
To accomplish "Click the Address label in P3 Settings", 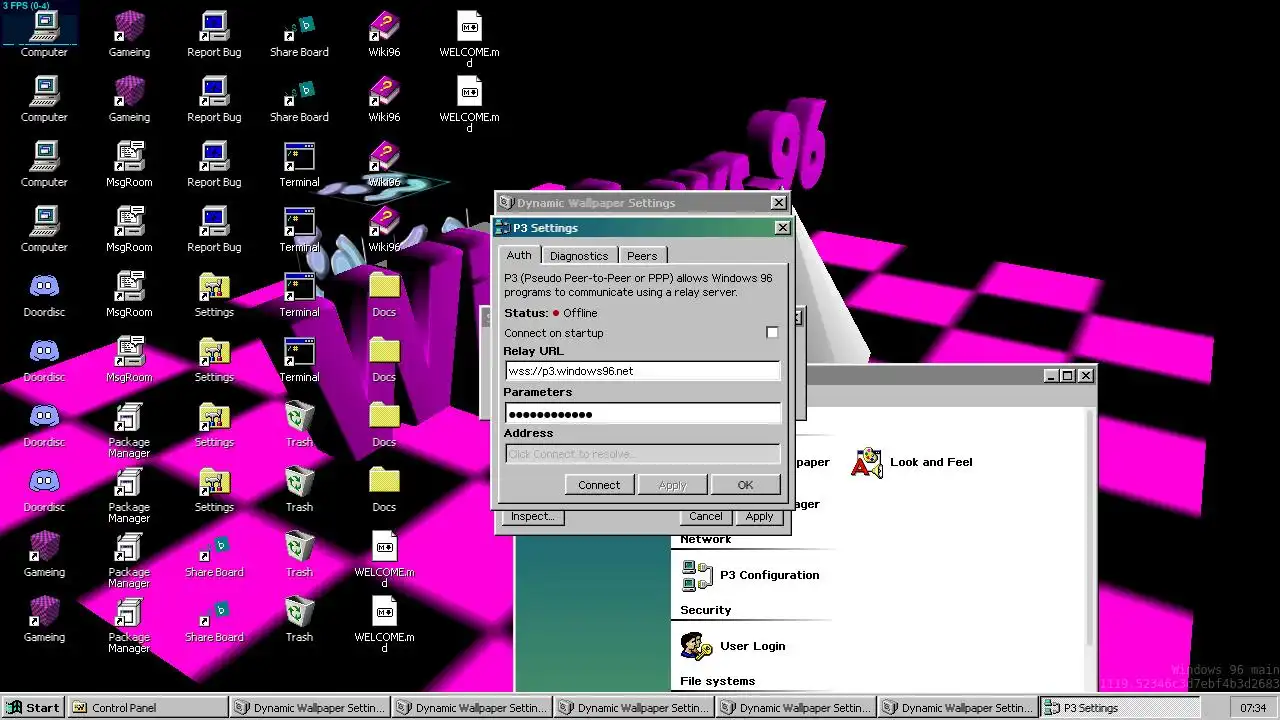I will [528, 433].
